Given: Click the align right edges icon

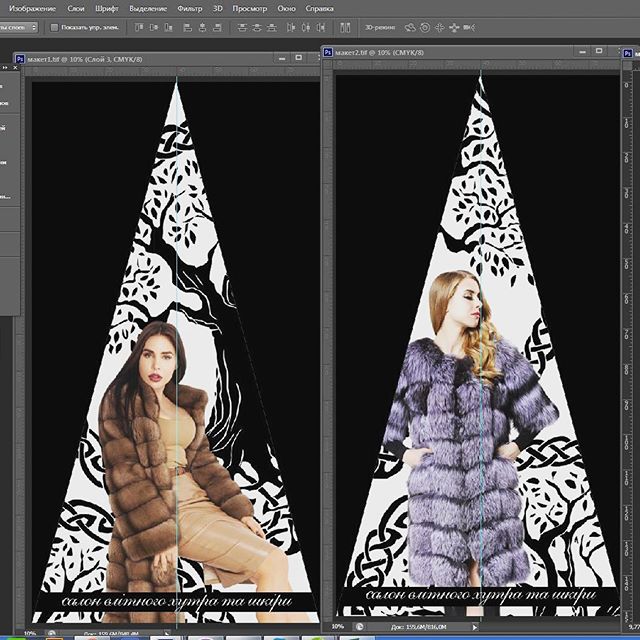Looking at the screenshot, I should pyautogui.click(x=218, y=28).
